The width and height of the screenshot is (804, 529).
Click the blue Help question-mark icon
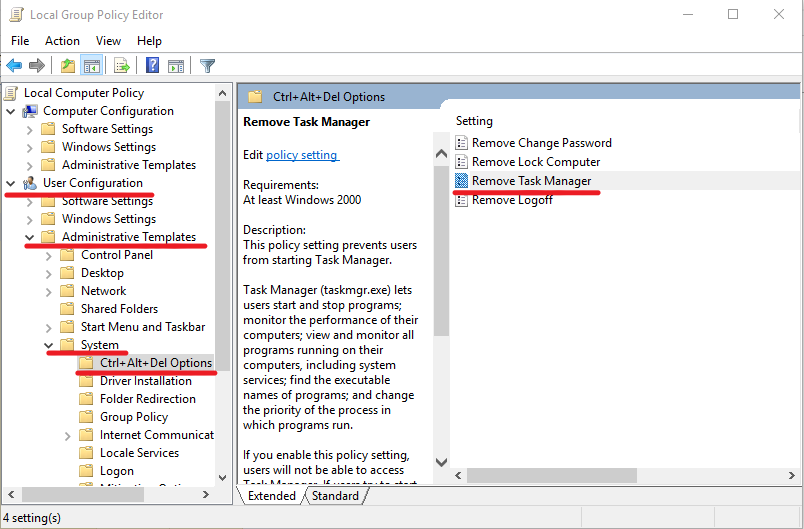(152, 65)
